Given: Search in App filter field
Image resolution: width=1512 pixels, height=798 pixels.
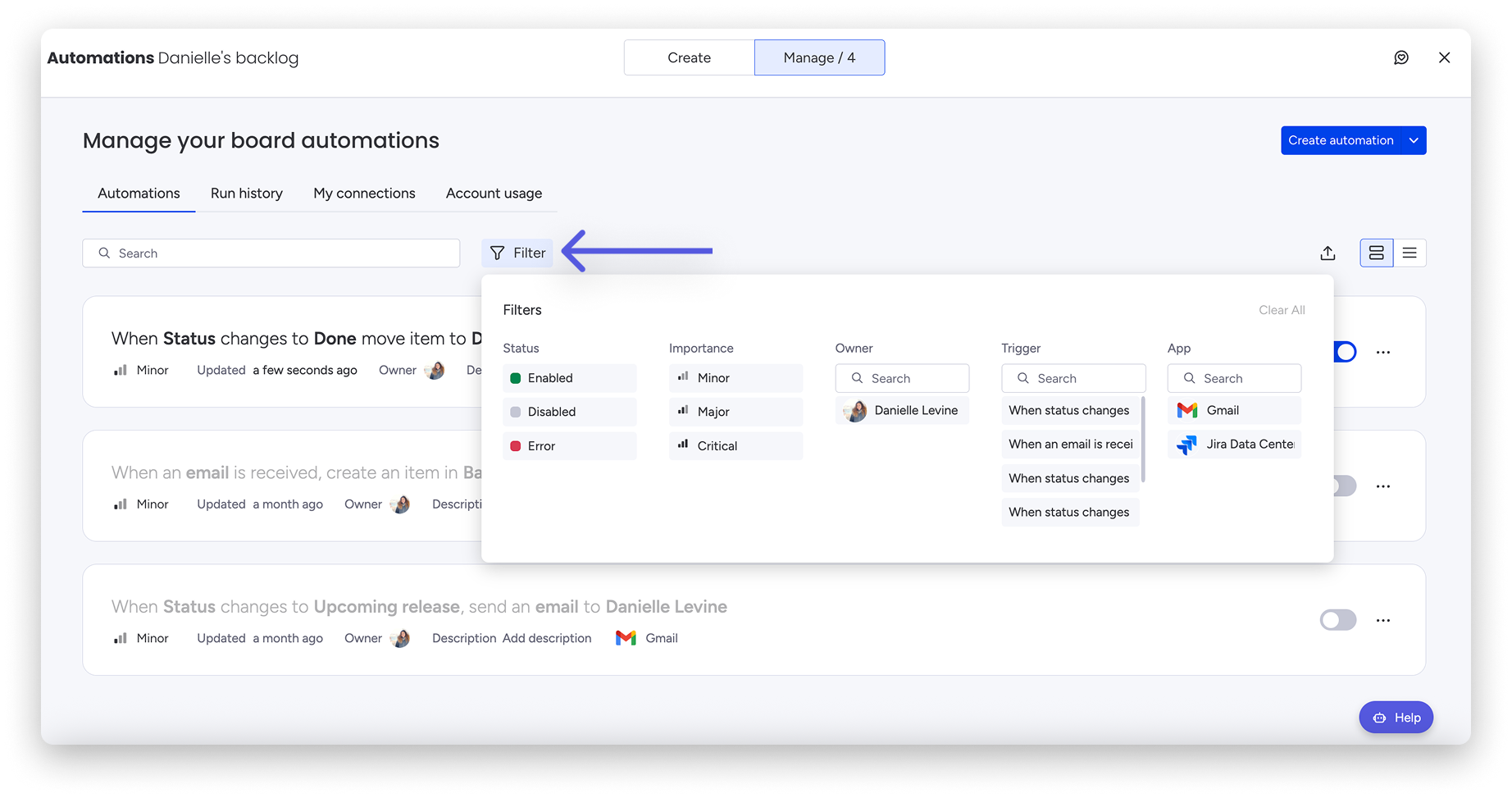Looking at the screenshot, I should [1234, 378].
